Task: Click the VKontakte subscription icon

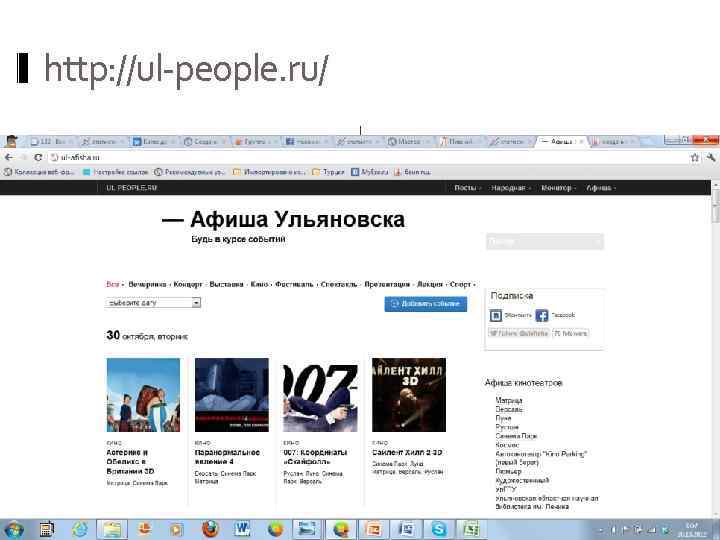Action: [x=496, y=315]
